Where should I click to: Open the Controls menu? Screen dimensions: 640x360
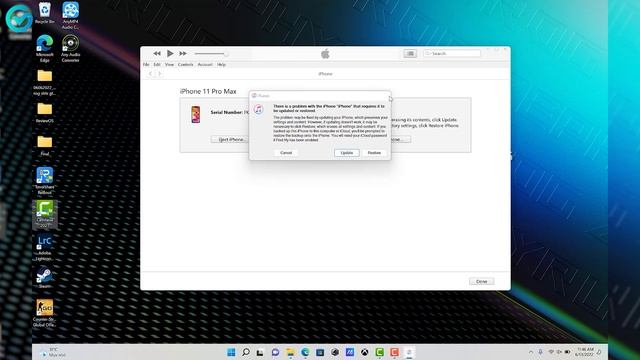[186, 64]
